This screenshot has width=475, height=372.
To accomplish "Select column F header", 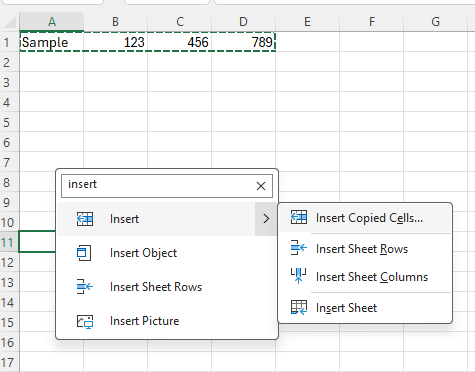I will point(372,22).
